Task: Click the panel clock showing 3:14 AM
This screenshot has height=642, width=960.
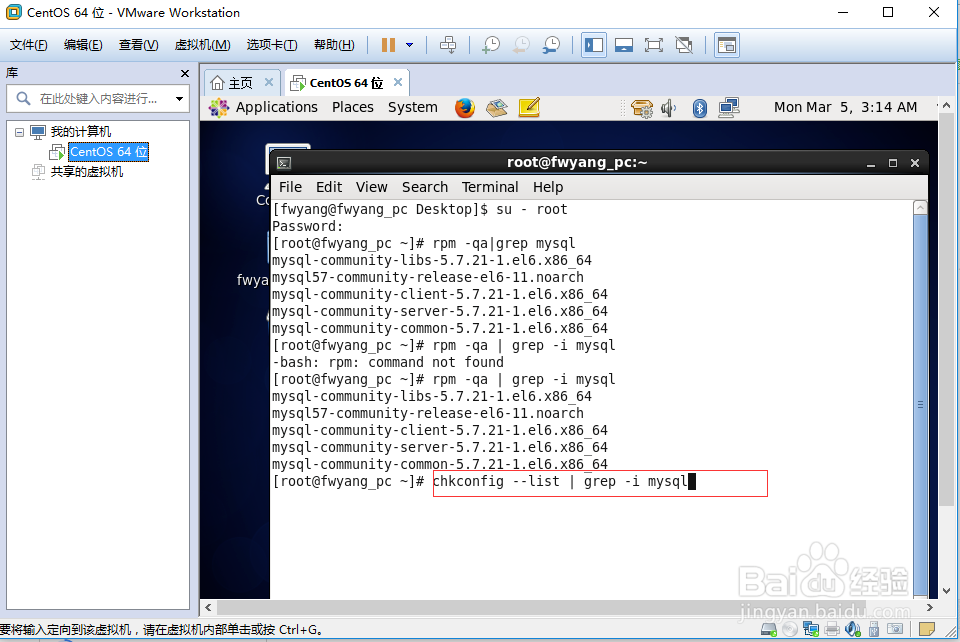Action: 846,107
